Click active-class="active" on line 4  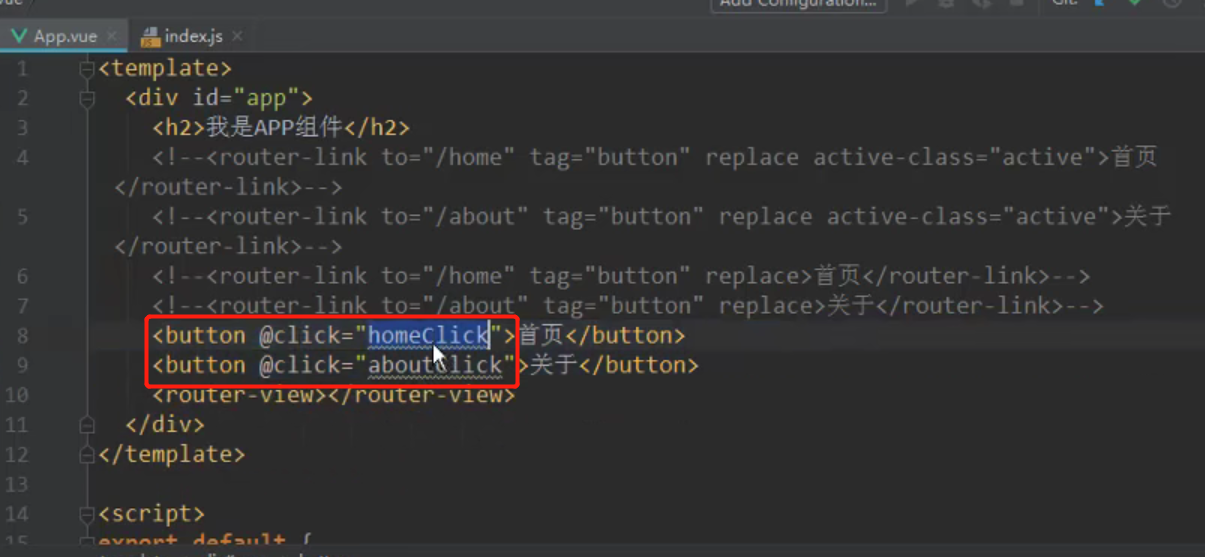click(955, 158)
